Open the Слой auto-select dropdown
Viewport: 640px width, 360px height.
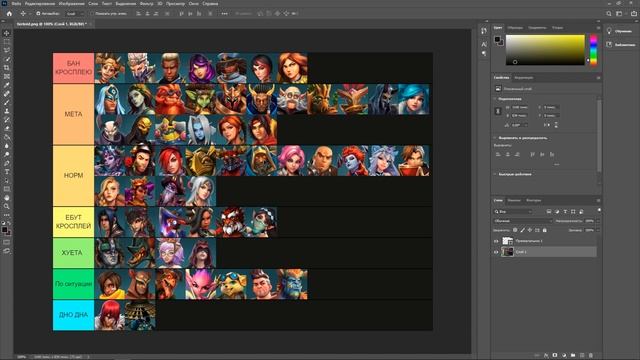(74, 13)
